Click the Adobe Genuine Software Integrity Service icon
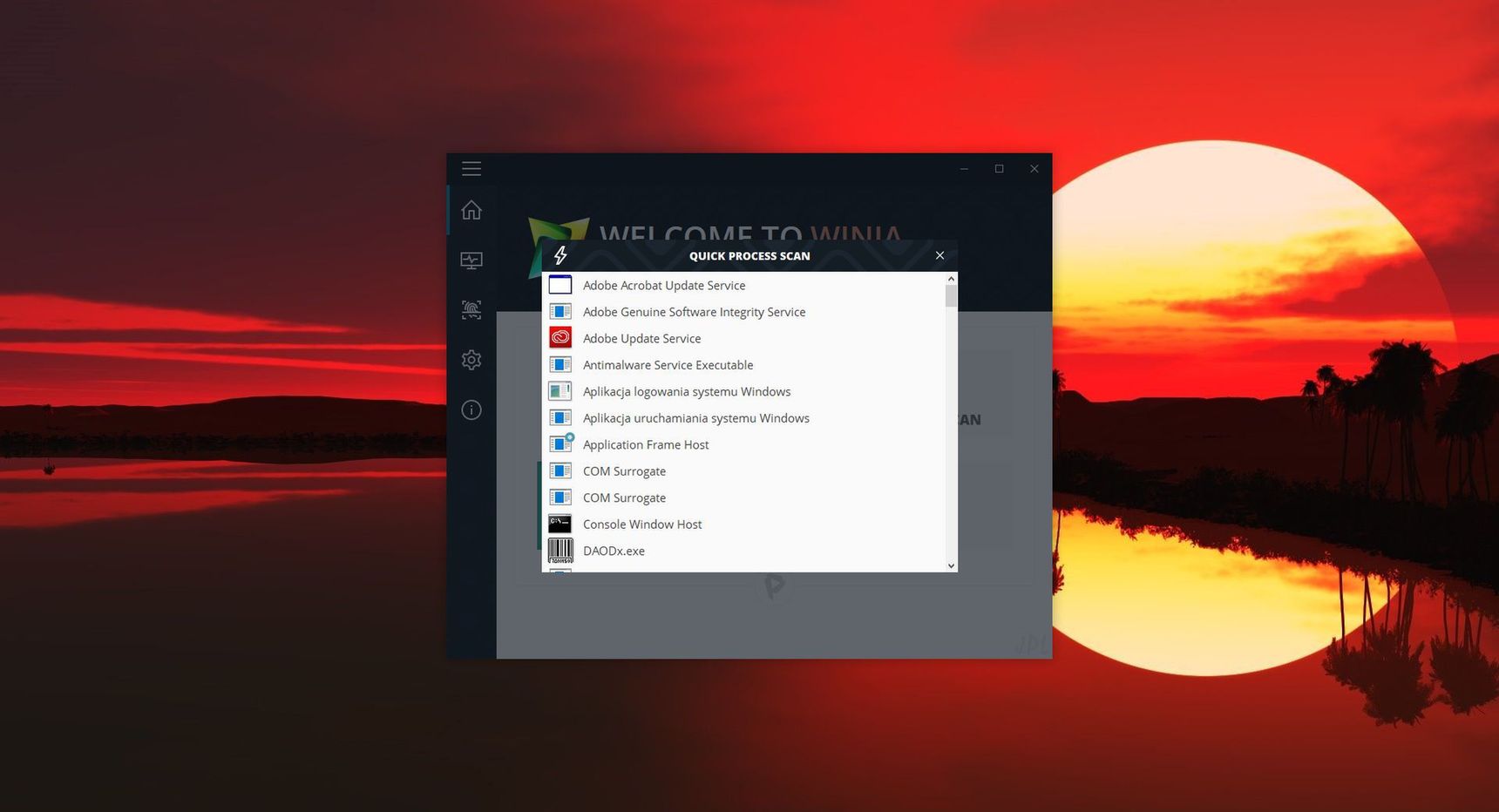Viewport: 1499px width, 812px height. [560, 312]
